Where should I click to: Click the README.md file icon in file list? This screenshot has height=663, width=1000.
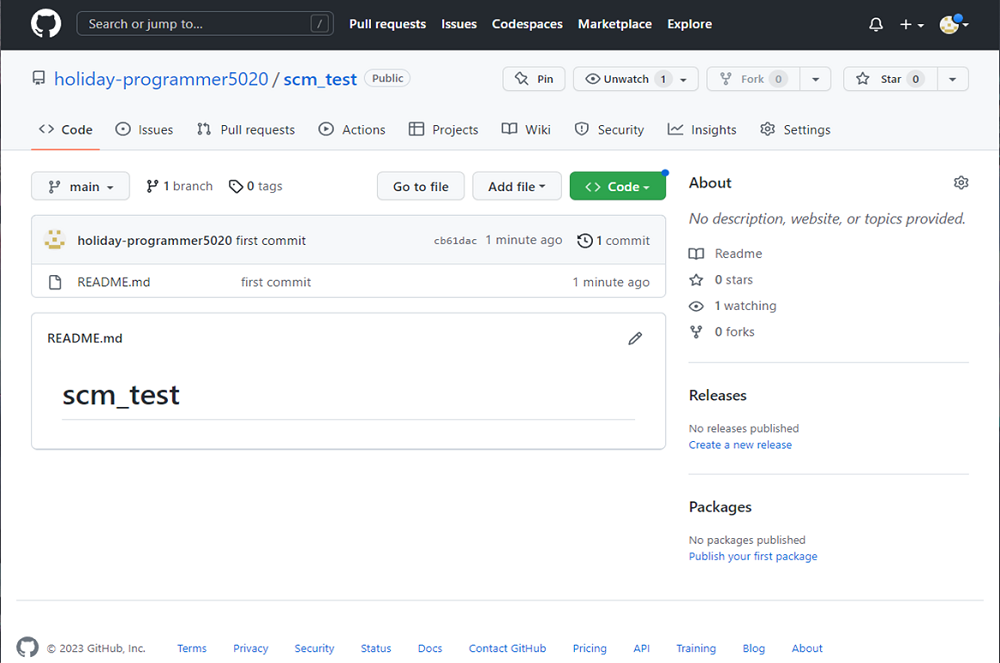coord(55,282)
